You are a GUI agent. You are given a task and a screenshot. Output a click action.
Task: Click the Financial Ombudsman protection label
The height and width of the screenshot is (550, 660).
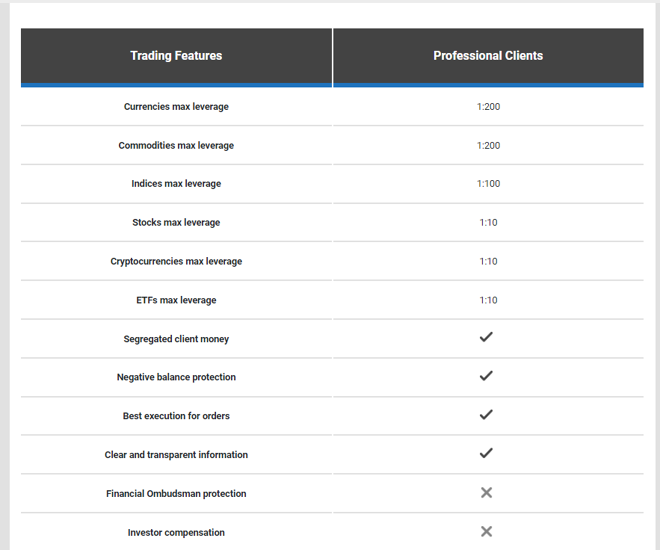(176, 494)
